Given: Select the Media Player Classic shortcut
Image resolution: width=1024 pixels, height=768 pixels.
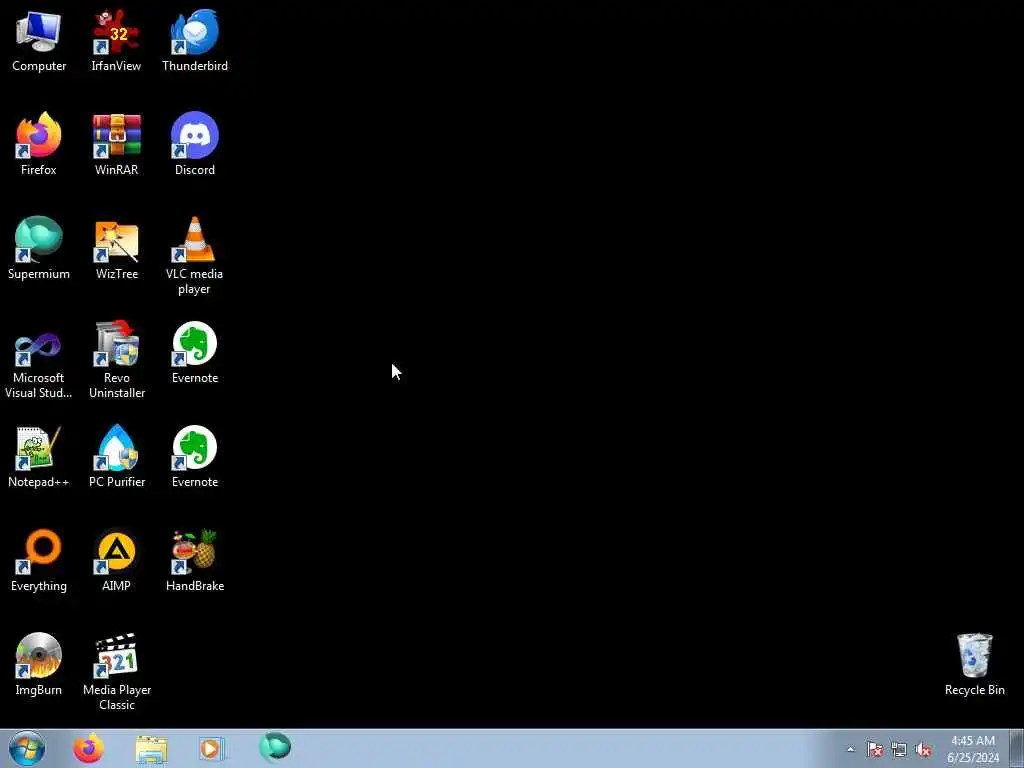Looking at the screenshot, I should (x=116, y=672).
